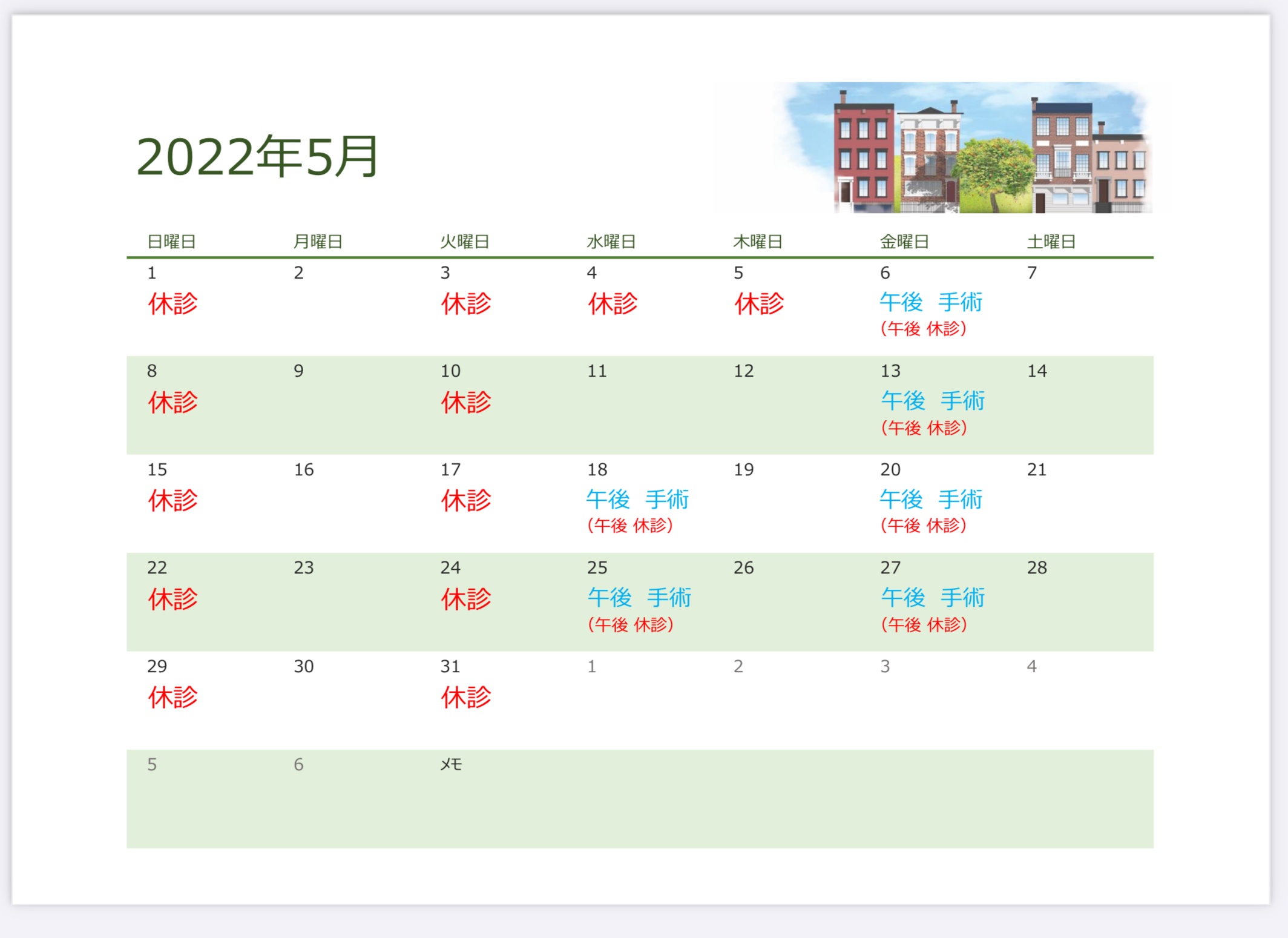Click the 休診 label on May 10
The height and width of the screenshot is (938, 1288).
(x=465, y=402)
